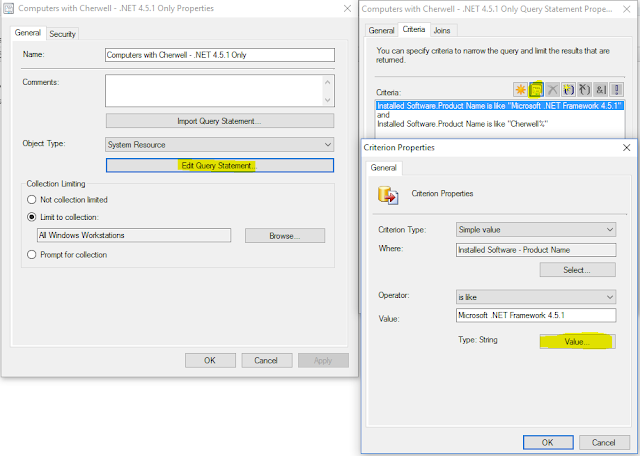Open General tab in Query Statement window
640x456 pixels.
(x=381, y=30)
